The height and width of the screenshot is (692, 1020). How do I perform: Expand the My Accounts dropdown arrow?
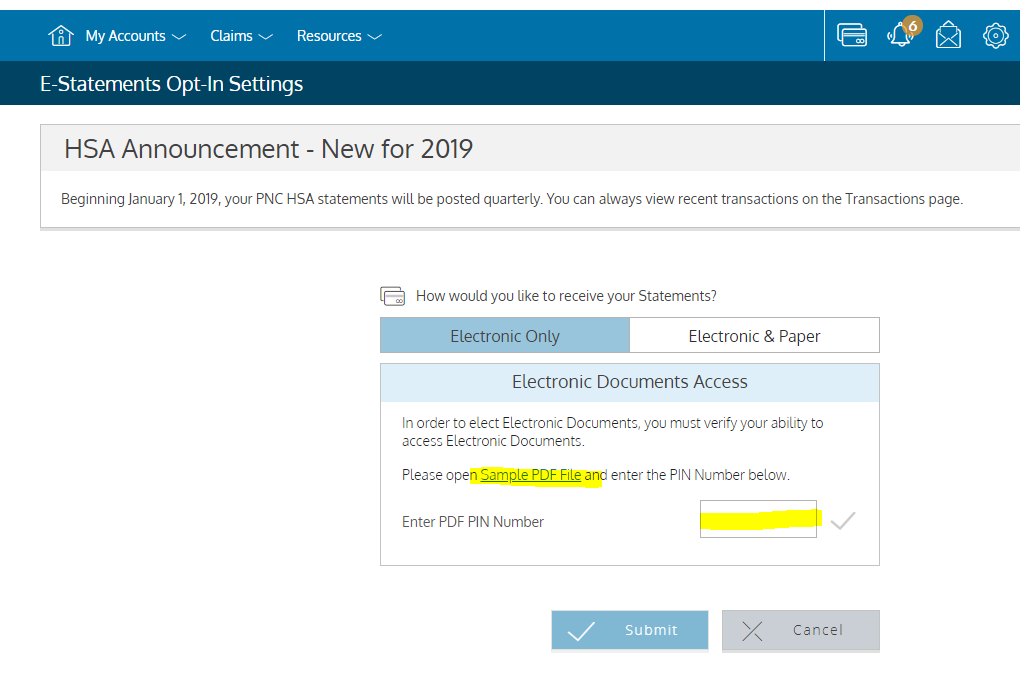click(x=179, y=37)
